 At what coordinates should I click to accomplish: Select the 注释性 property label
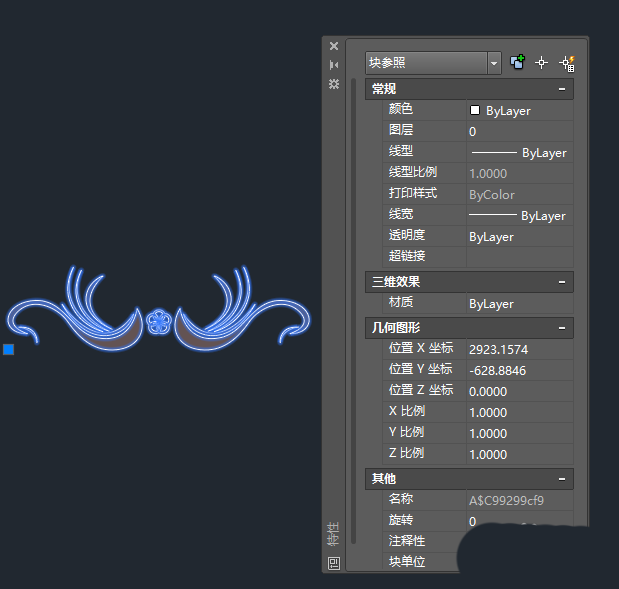pos(407,540)
